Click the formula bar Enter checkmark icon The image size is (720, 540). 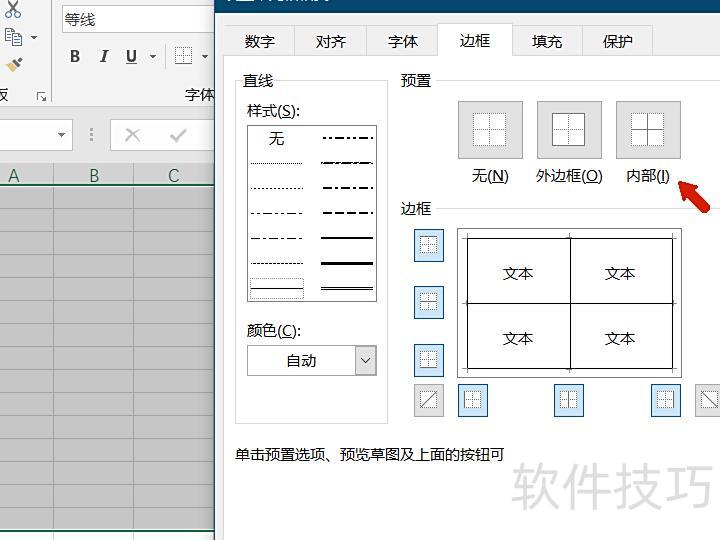[x=178, y=135]
